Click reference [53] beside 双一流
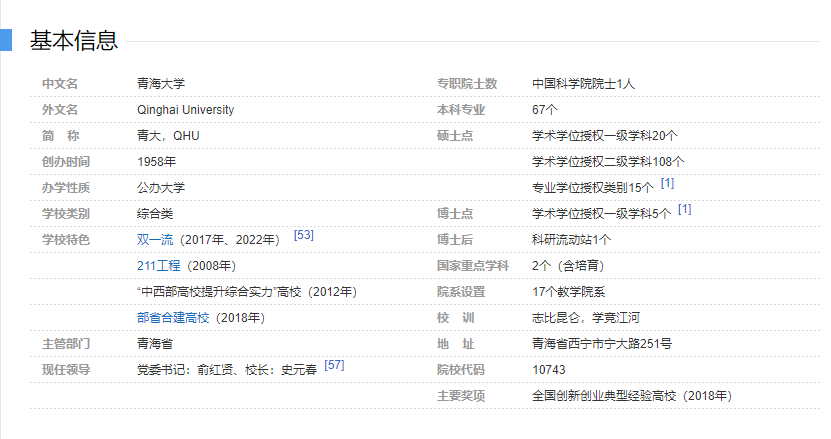 tap(304, 235)
